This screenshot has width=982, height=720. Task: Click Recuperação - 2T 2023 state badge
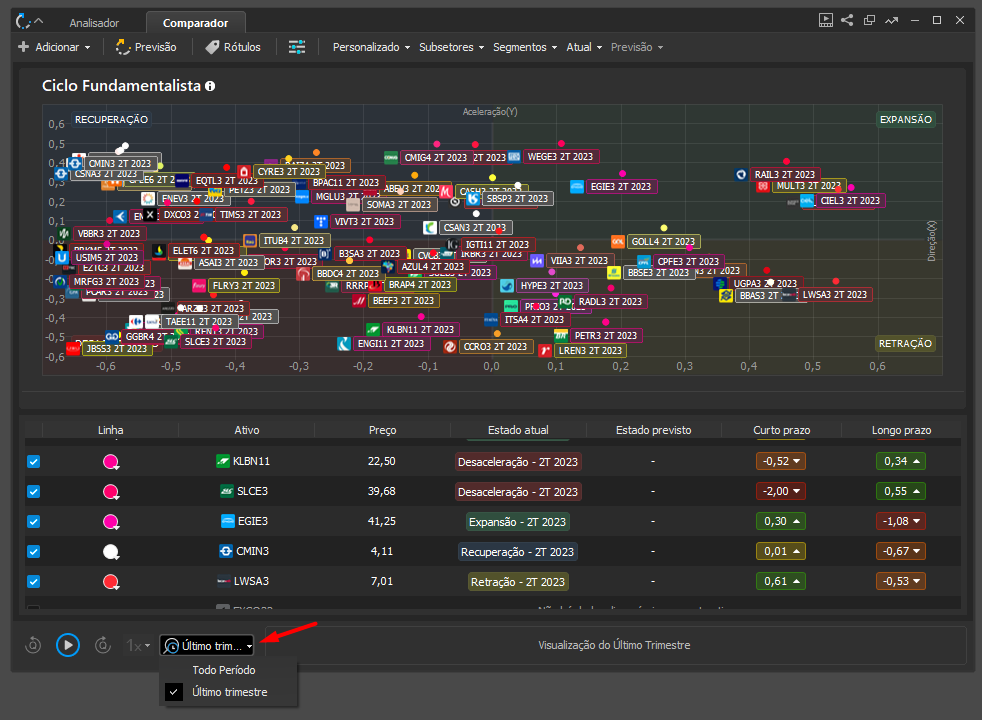tap(517, 552)
